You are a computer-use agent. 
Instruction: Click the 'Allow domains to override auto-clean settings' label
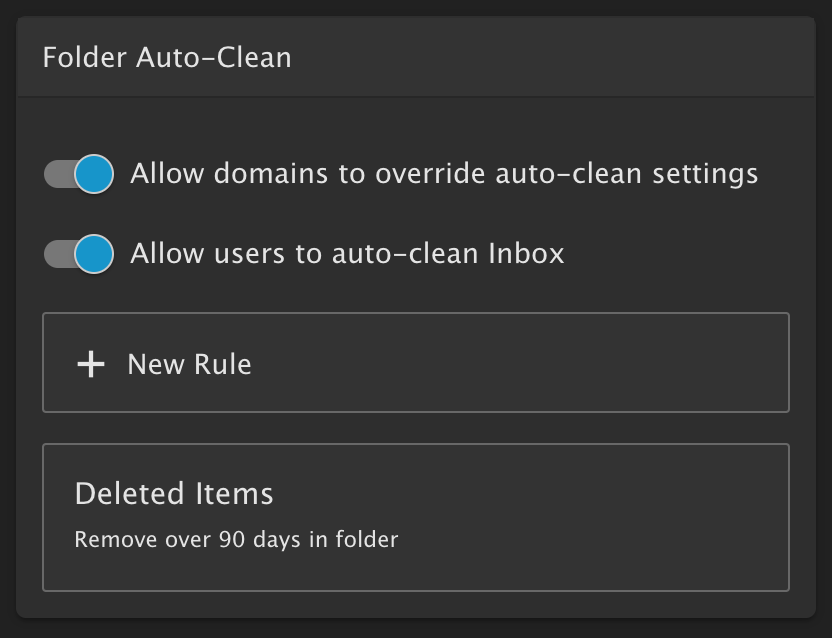(x=444, y=174)
